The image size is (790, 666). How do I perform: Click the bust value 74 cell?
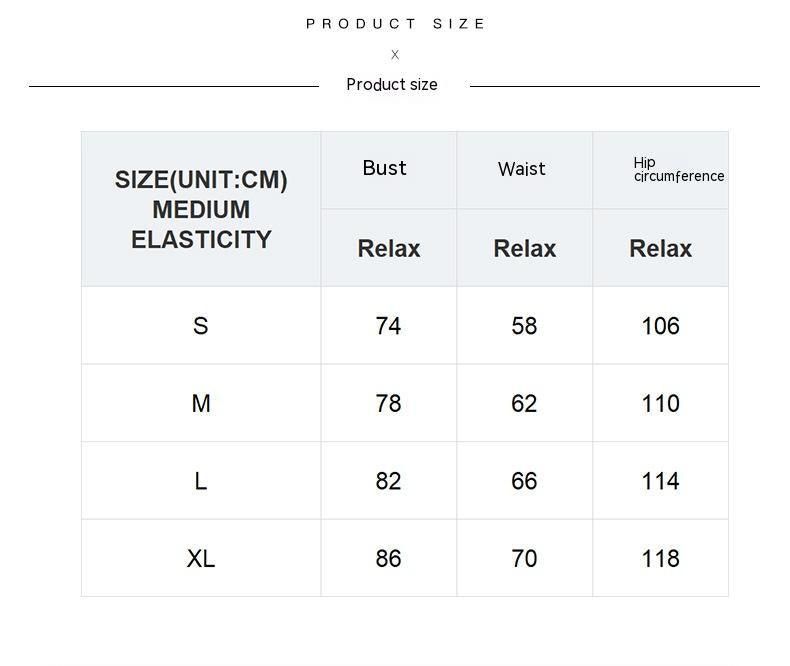coord(388,326)
